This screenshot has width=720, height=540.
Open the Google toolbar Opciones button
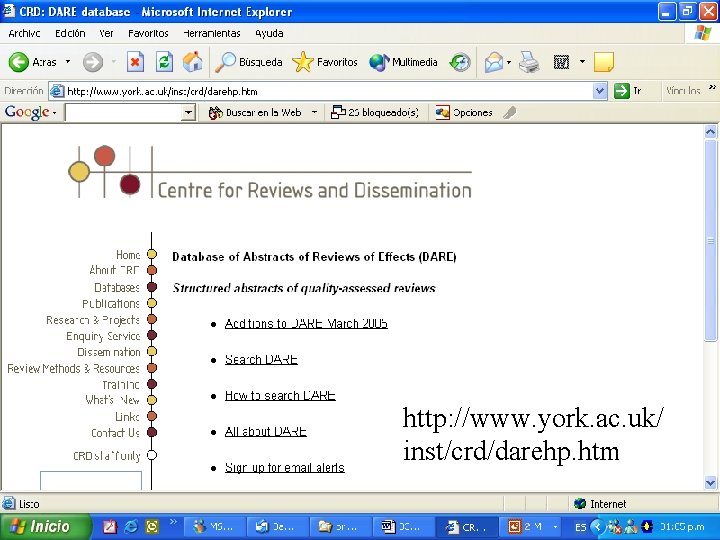pos(464,112)
